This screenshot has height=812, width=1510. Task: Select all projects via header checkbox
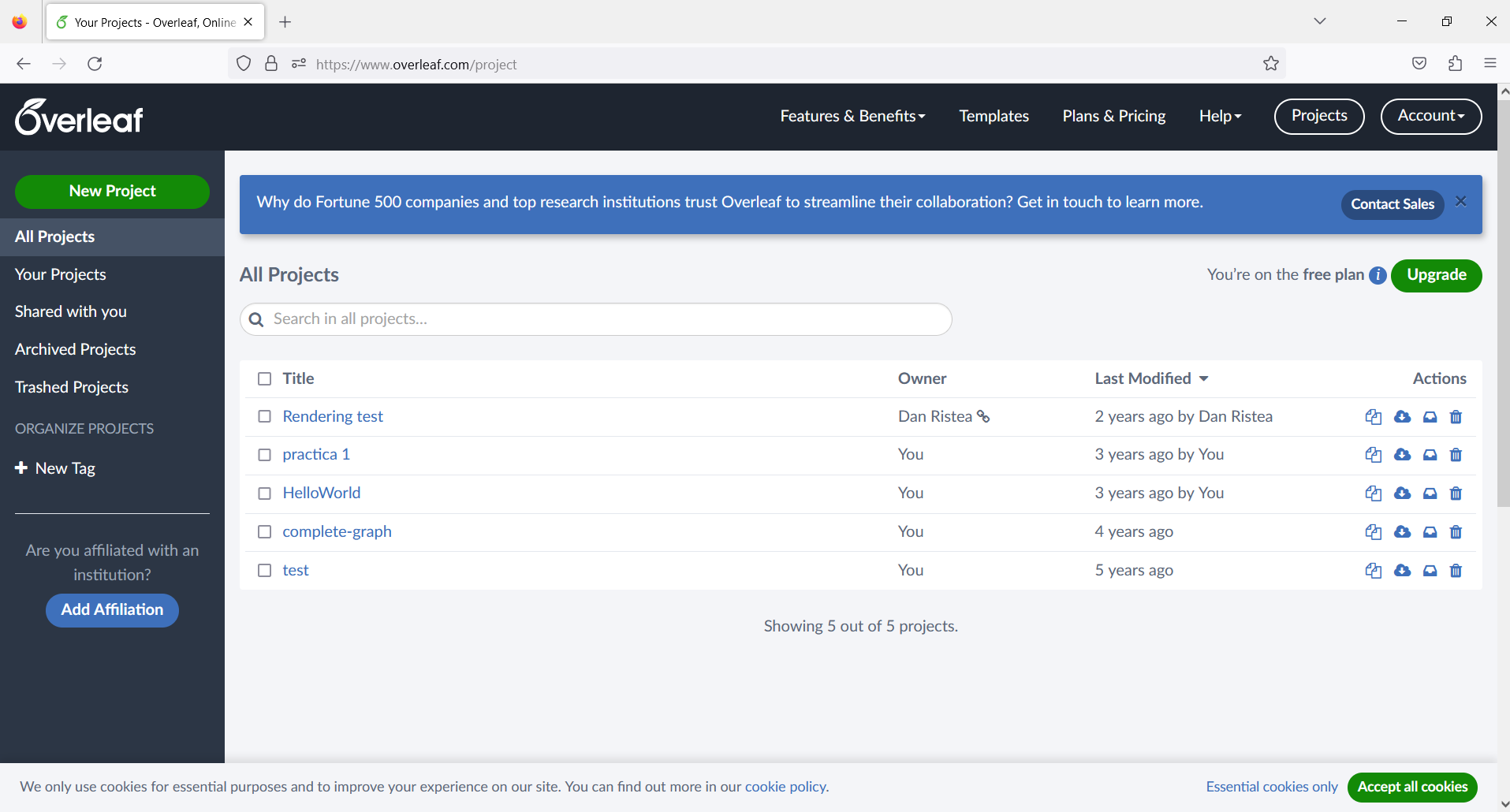264,378
